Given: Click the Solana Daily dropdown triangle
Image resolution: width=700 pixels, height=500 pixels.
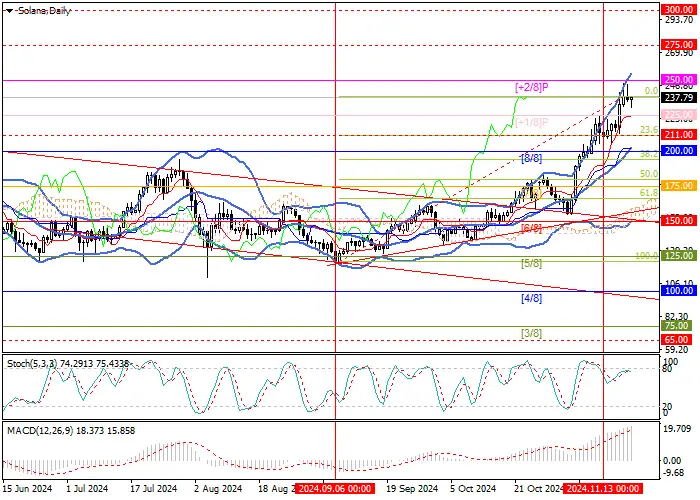Looking at the screenshot, I should 9,11.
